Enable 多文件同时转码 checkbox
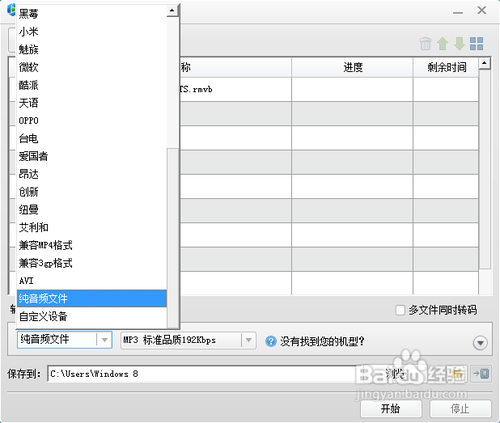The height and width of the screenshot is (423, 500). click(400, 310)
